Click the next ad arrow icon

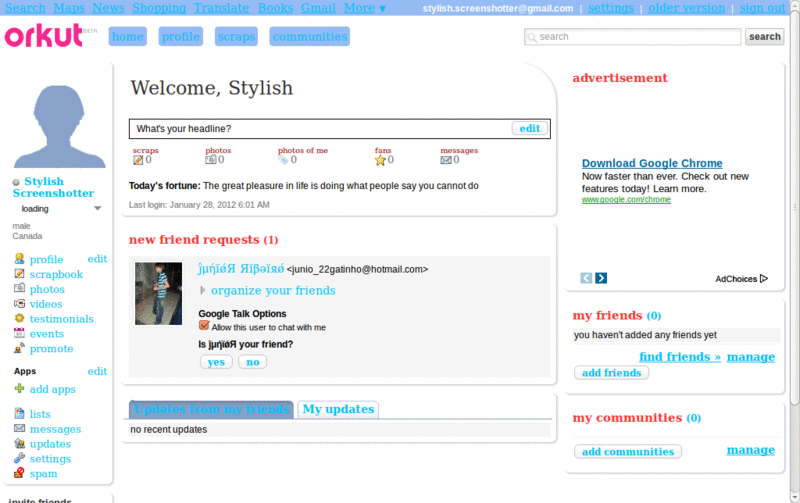(601, 278)
